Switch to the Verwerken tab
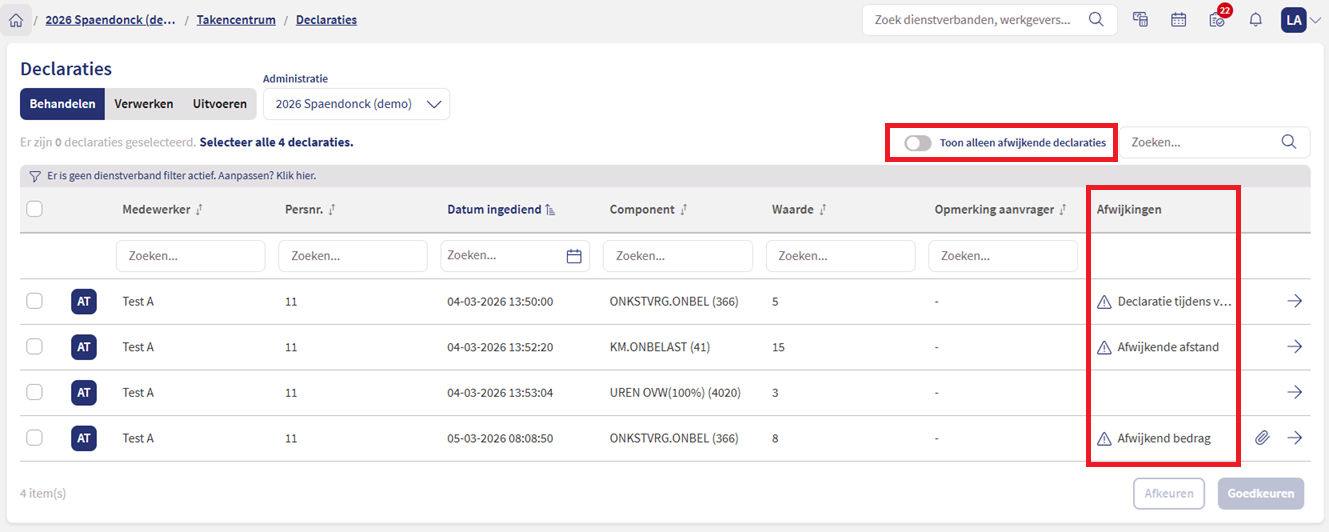 point(143,104)
